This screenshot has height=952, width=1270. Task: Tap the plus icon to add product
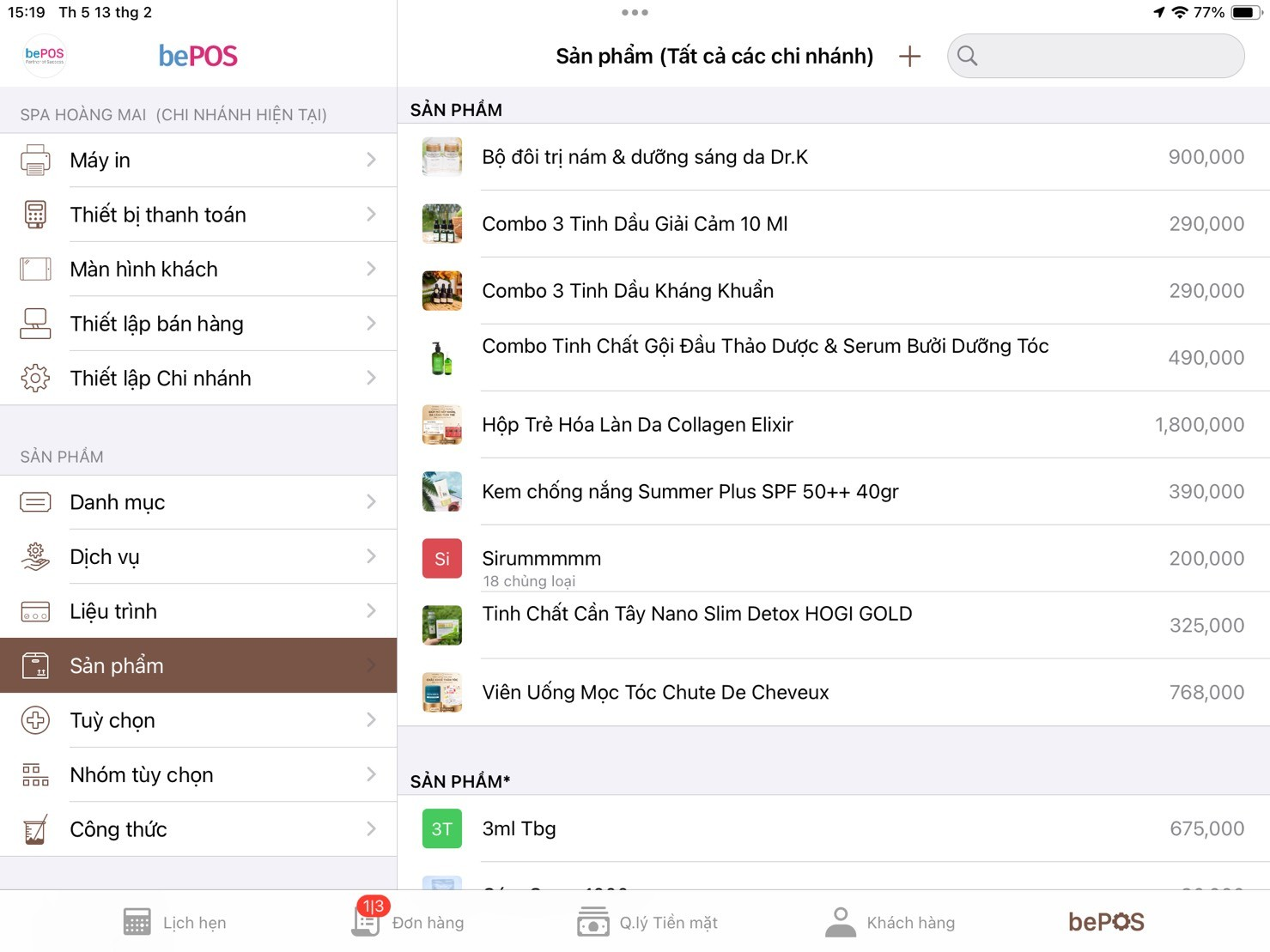pos(909,57)
